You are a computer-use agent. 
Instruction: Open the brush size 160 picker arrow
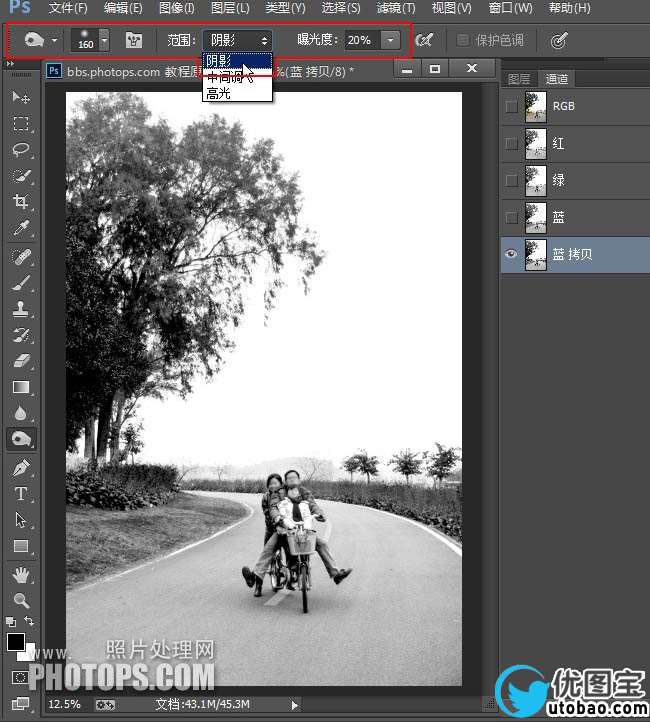104,40
